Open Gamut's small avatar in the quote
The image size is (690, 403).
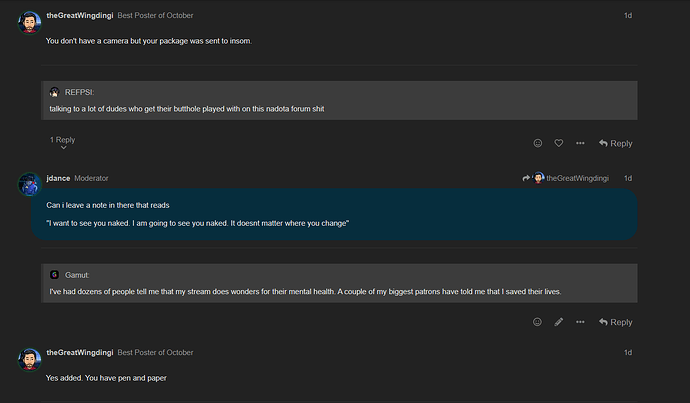pyautogui.click(x=54, y=275)
